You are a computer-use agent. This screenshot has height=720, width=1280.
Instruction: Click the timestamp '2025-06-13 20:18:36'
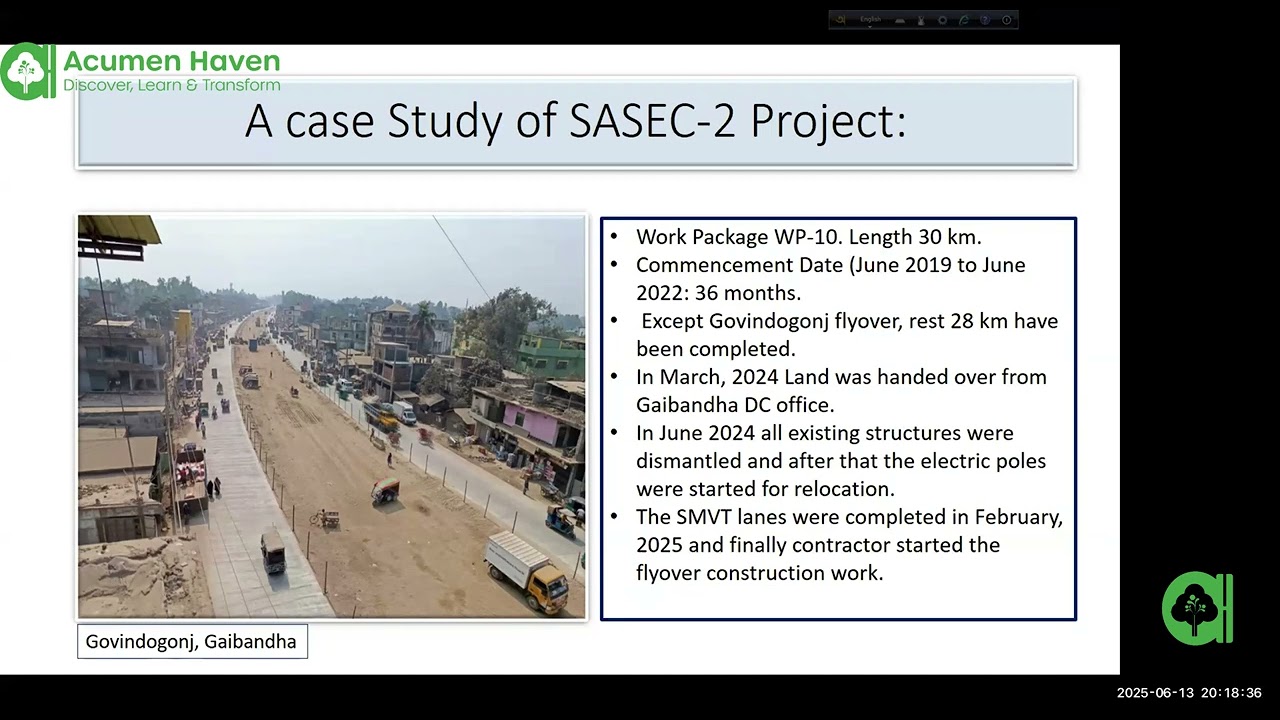tap(1189, 693)
